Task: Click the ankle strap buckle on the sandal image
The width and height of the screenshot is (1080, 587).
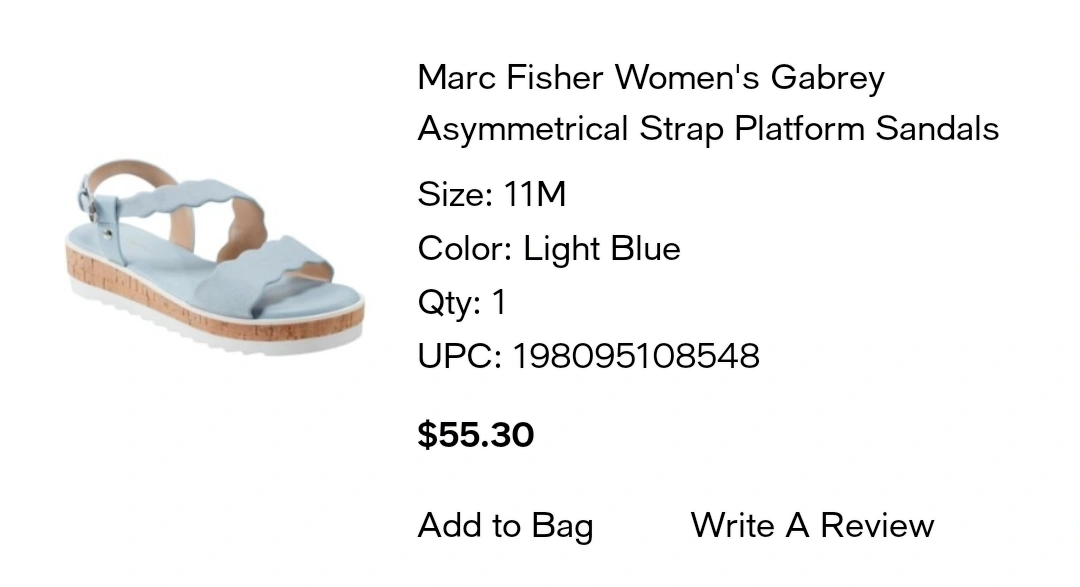Action: point(91,211)
